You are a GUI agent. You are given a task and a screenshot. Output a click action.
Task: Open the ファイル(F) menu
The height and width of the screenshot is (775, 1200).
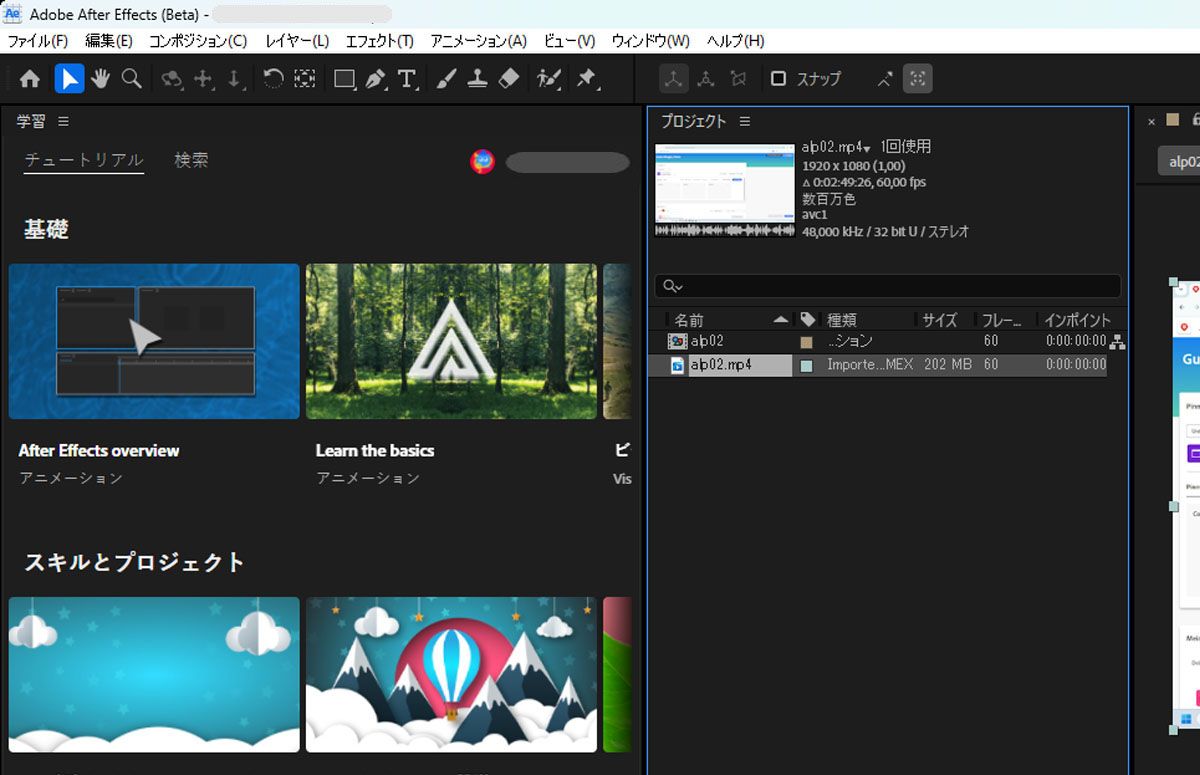tap(38, 41)
